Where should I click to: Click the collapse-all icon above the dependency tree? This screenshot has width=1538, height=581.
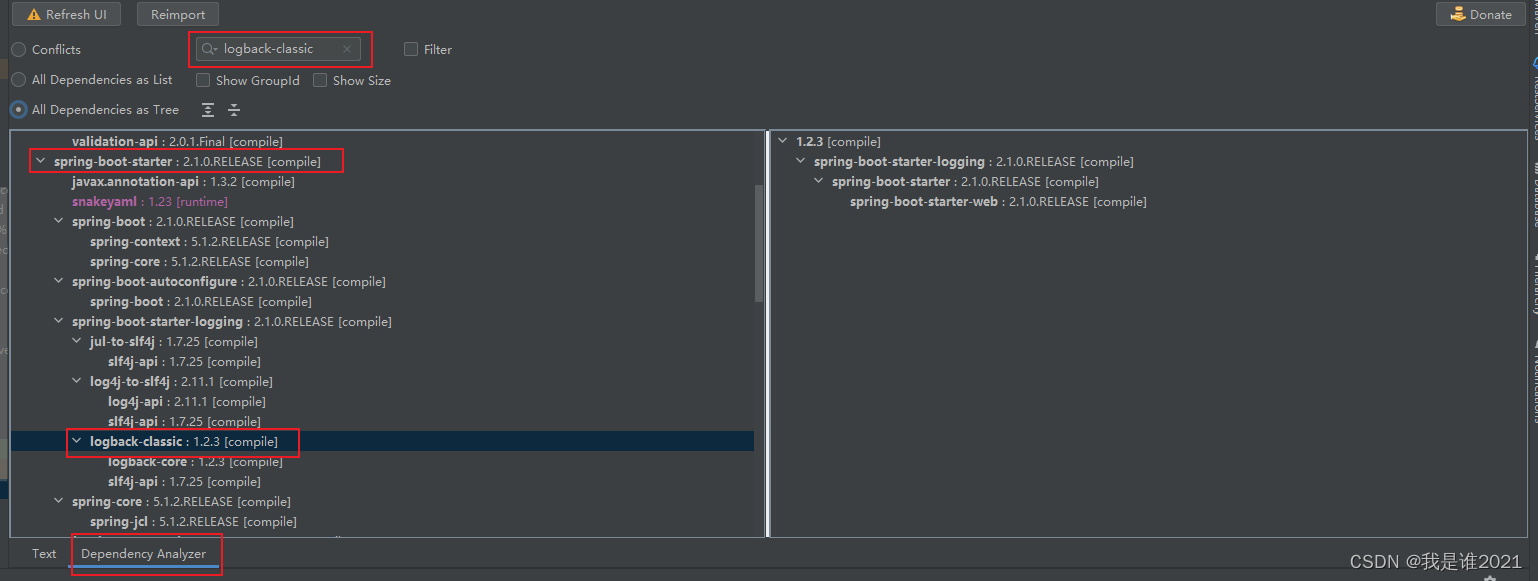click(233, 110)
